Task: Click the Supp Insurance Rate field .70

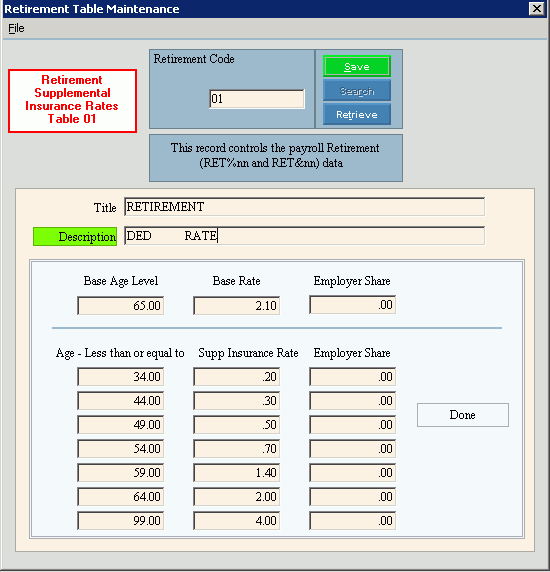Action: [236, 448]
